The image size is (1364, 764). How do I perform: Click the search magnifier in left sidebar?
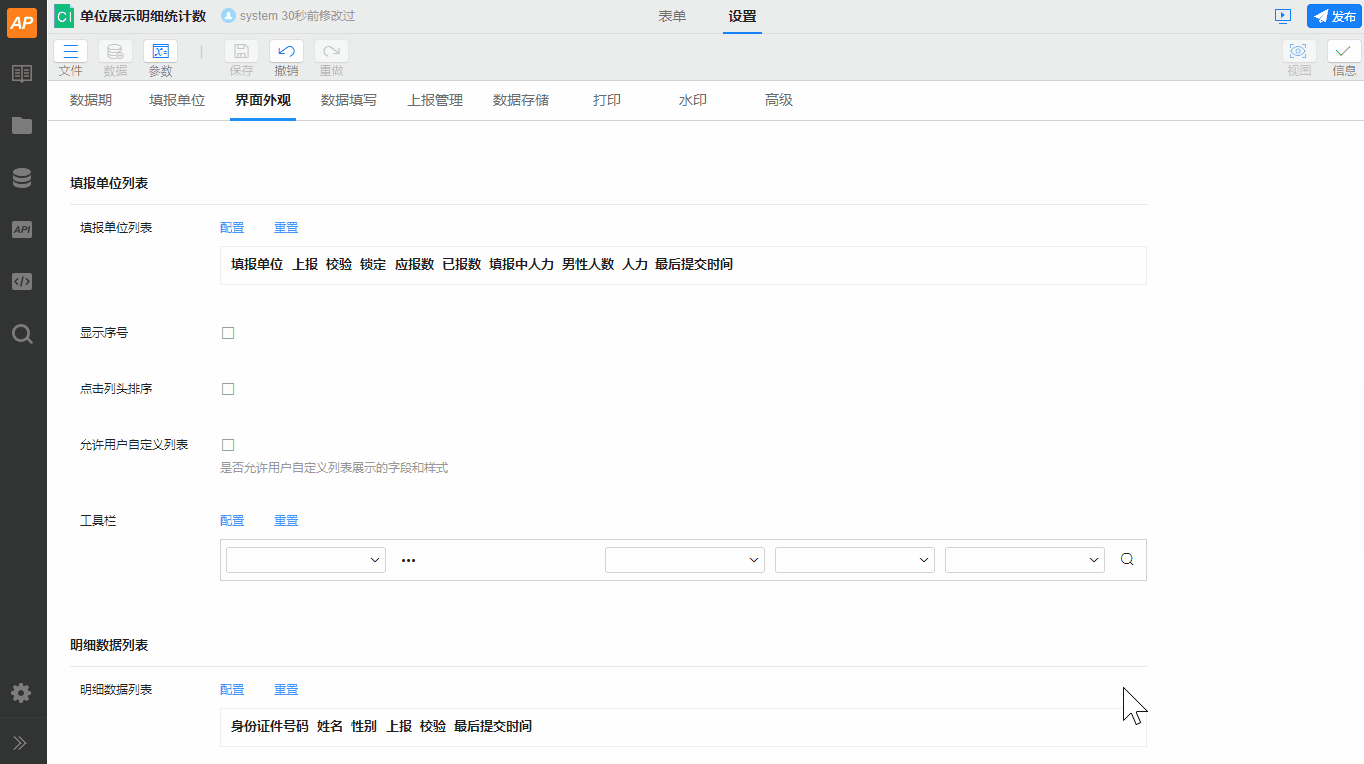coord(22,334)
